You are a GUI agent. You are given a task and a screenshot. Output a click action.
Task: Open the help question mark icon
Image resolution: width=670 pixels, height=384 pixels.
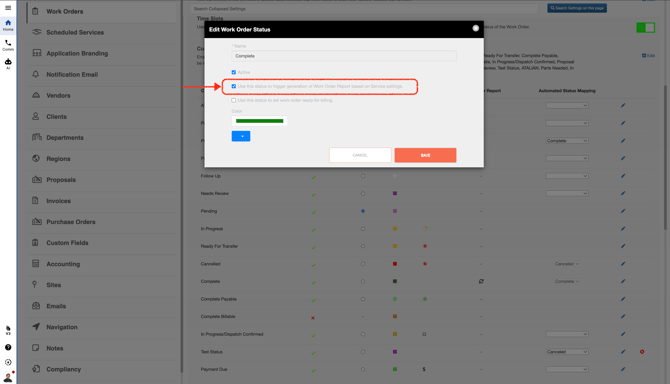click(8, 347)
